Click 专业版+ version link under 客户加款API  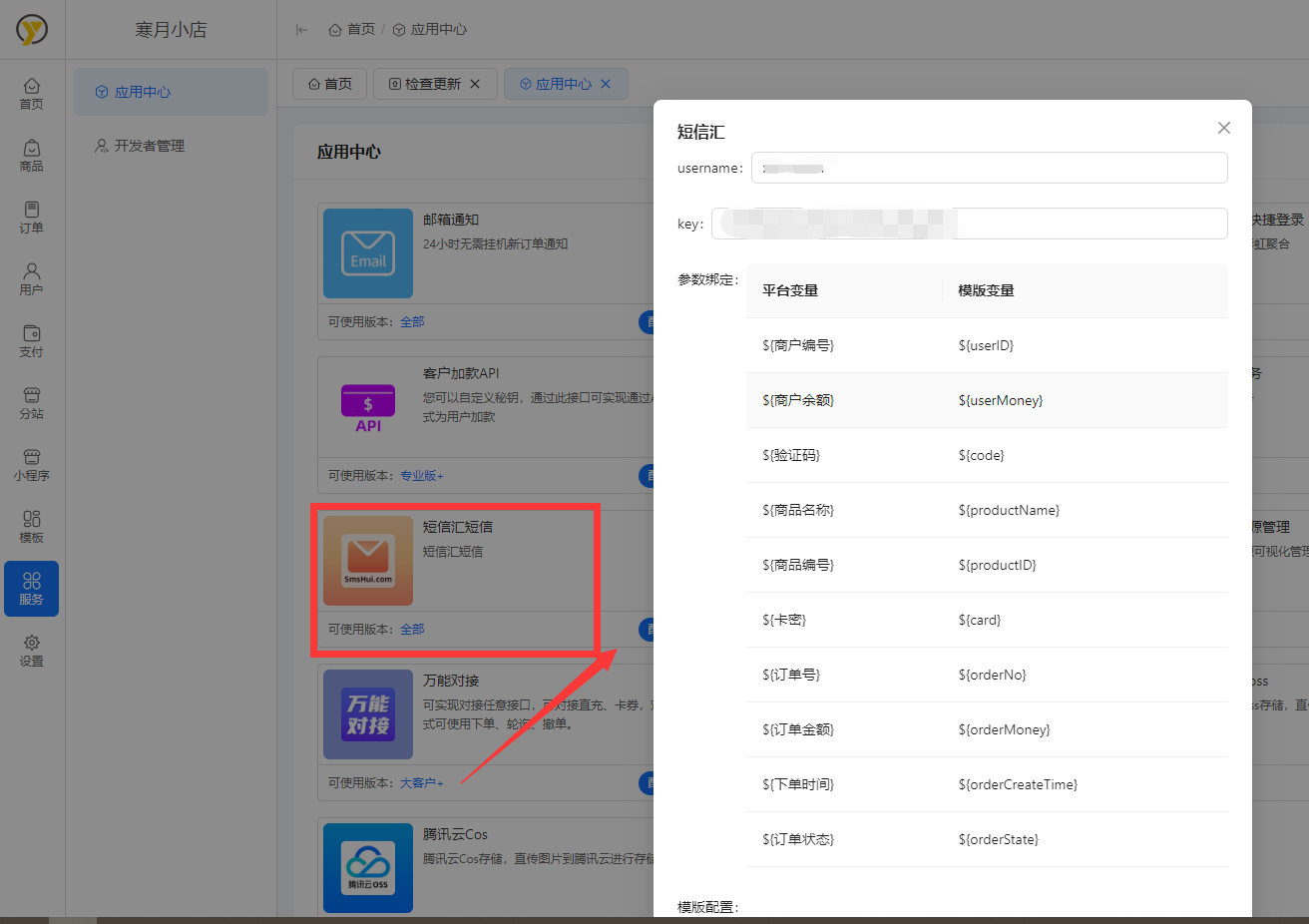(x=421, y=476)
